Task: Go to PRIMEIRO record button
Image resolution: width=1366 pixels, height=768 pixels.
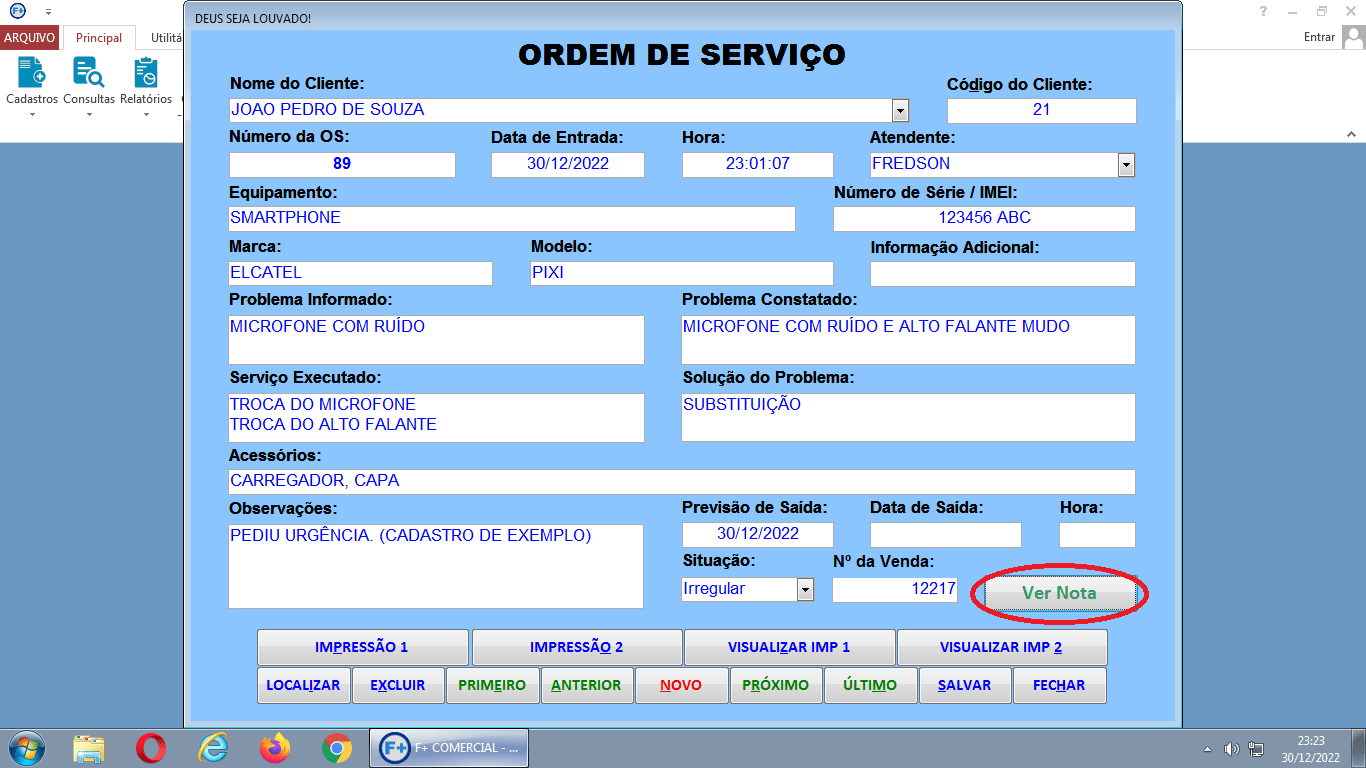Action: pos(492,685)
